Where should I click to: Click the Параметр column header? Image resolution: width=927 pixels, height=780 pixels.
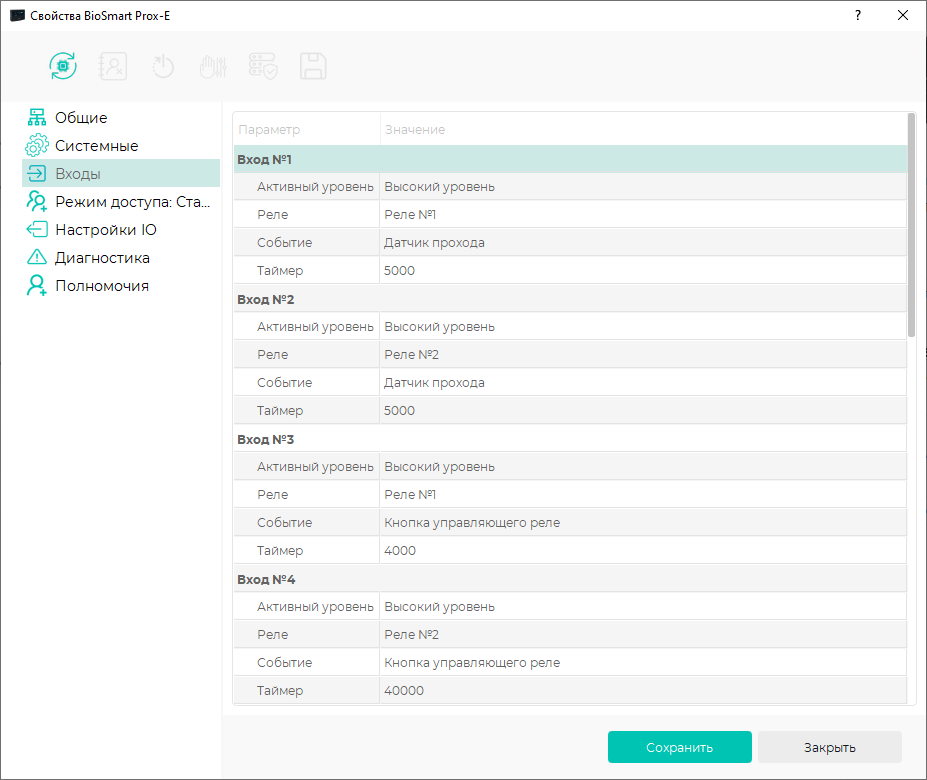click(307, 130)
